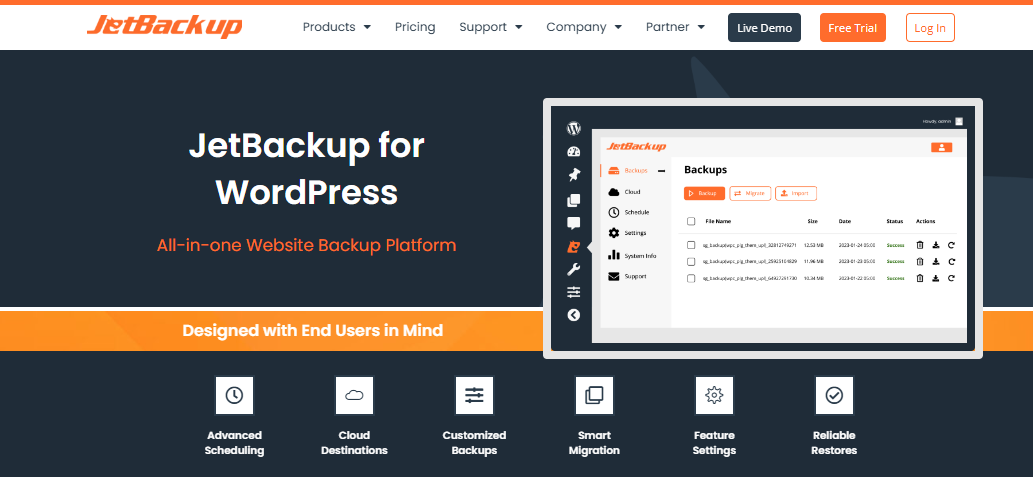Download the backup ending in 32812749271
Image resolution: width=1033 pixels, height=477 pixels.
(x=935, y=244)
